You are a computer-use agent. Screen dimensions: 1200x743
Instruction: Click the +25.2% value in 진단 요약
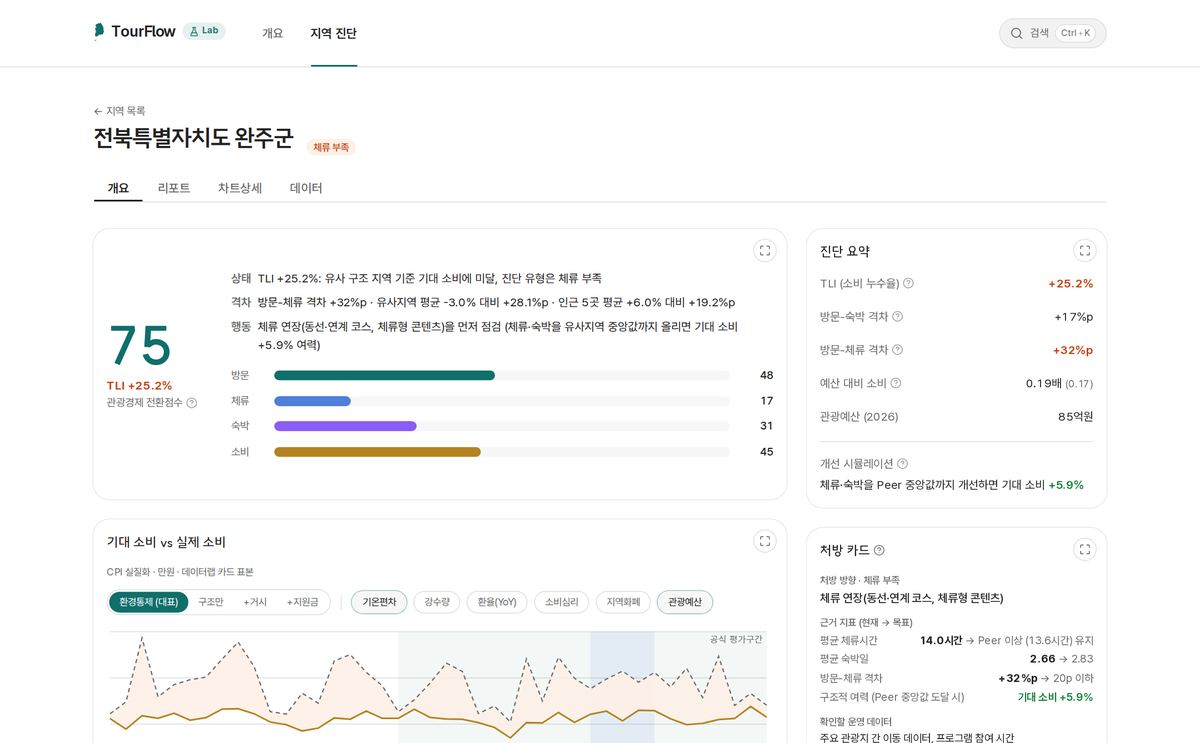pos(1070,284)
